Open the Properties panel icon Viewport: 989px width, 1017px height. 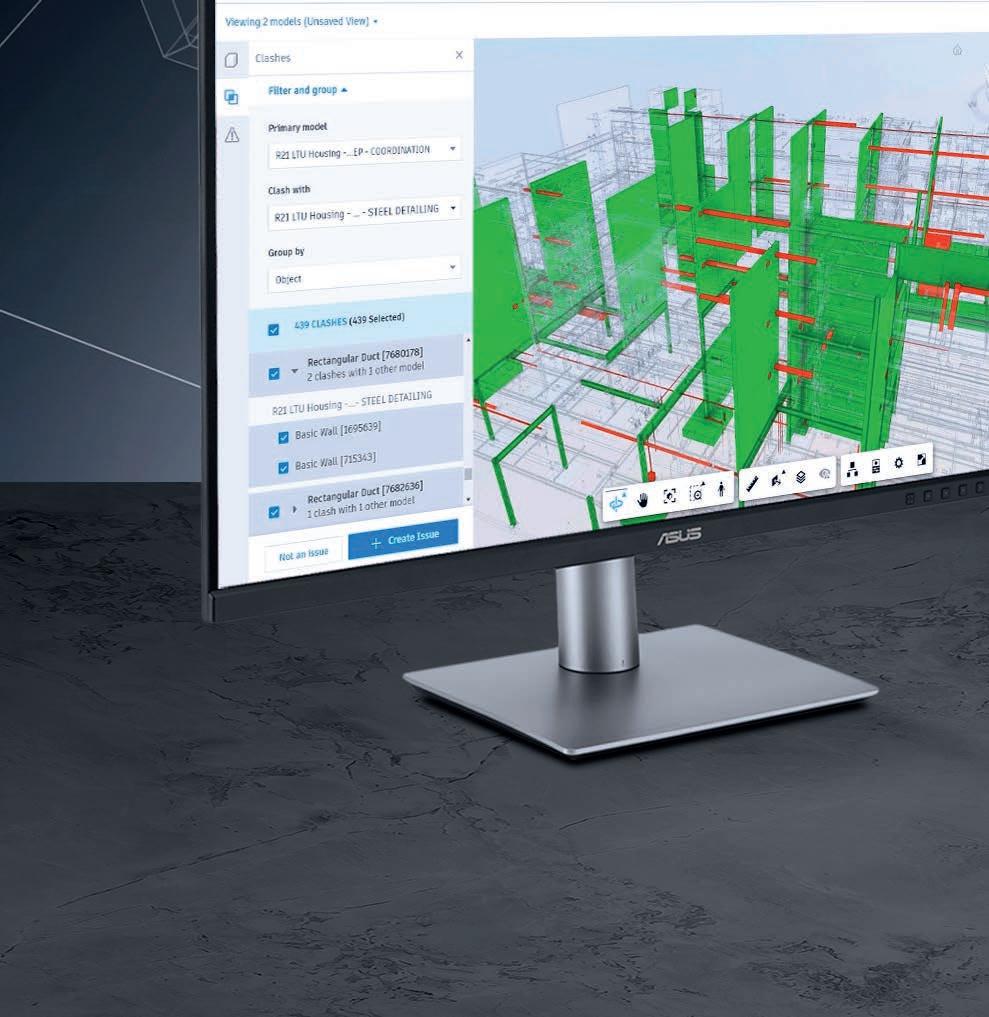pyautogui.click(x=876, y=466)
